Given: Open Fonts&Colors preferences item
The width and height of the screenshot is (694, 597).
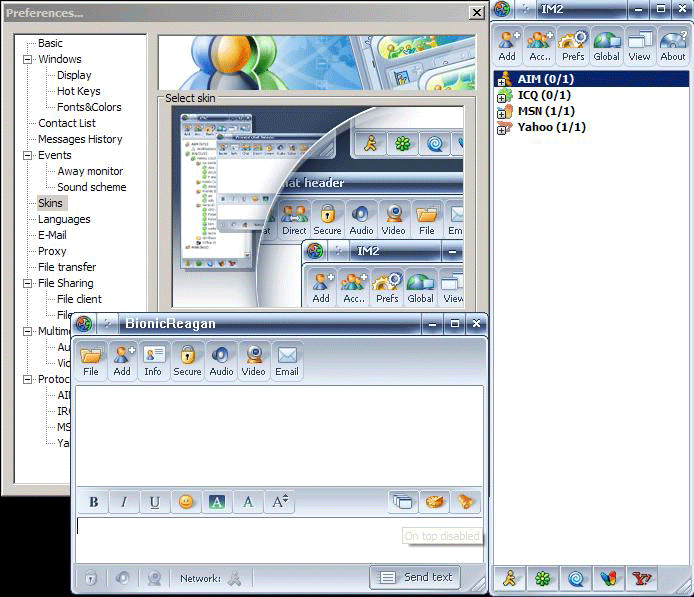Looking at the screenshot, I should pos(89,107).
